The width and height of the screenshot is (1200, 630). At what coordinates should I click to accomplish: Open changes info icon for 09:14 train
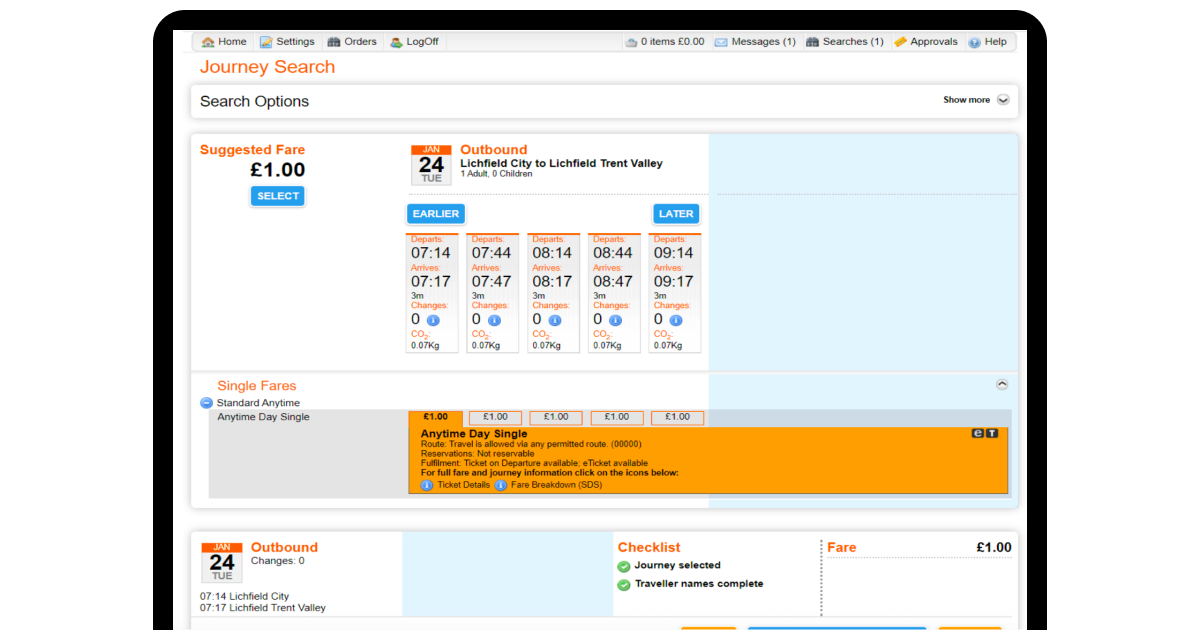tap(676, 320)
